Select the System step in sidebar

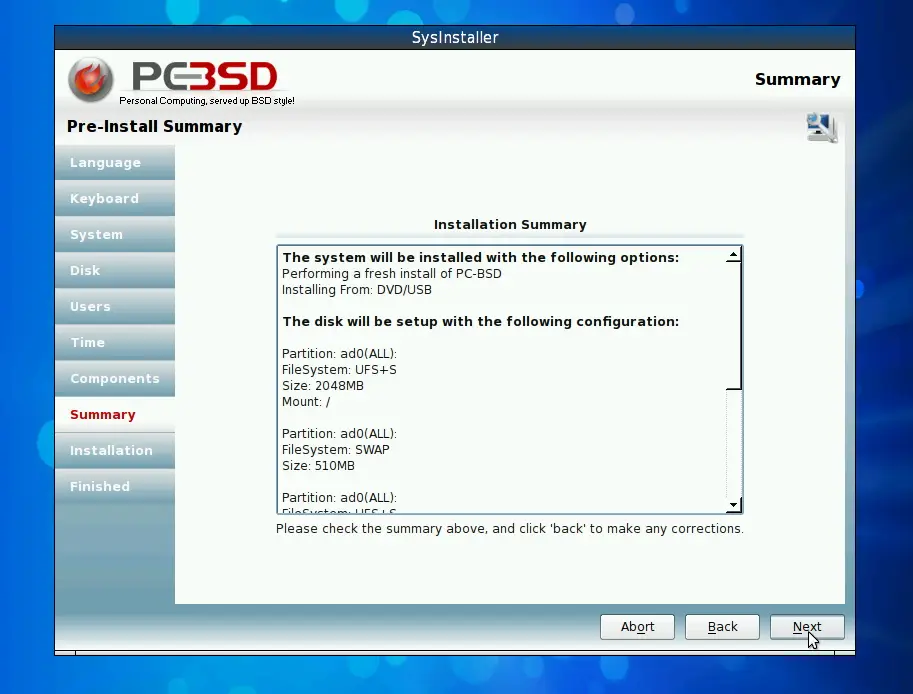tap(115, 235)
